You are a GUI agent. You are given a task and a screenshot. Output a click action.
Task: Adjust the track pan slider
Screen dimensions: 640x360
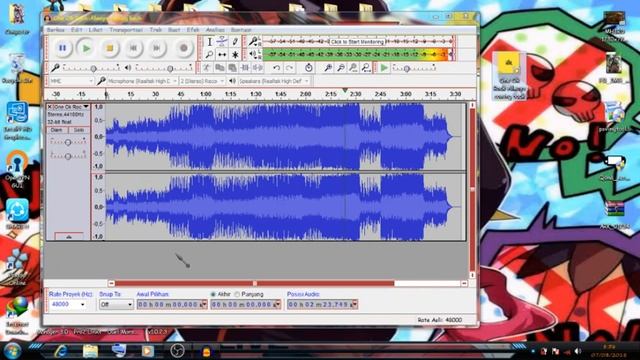68,156
